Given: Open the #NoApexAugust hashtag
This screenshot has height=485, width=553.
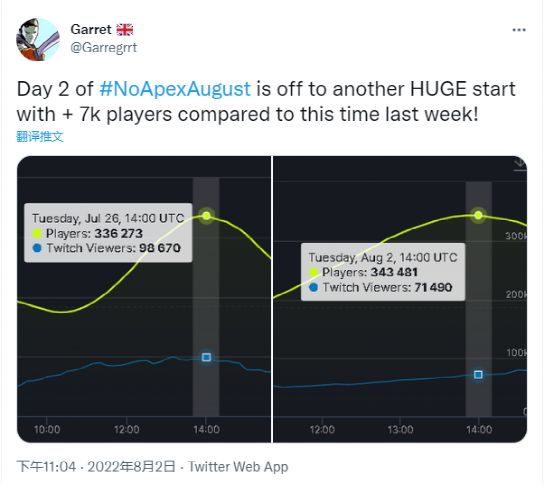Looking at the screenshot, I should (175, 89).
